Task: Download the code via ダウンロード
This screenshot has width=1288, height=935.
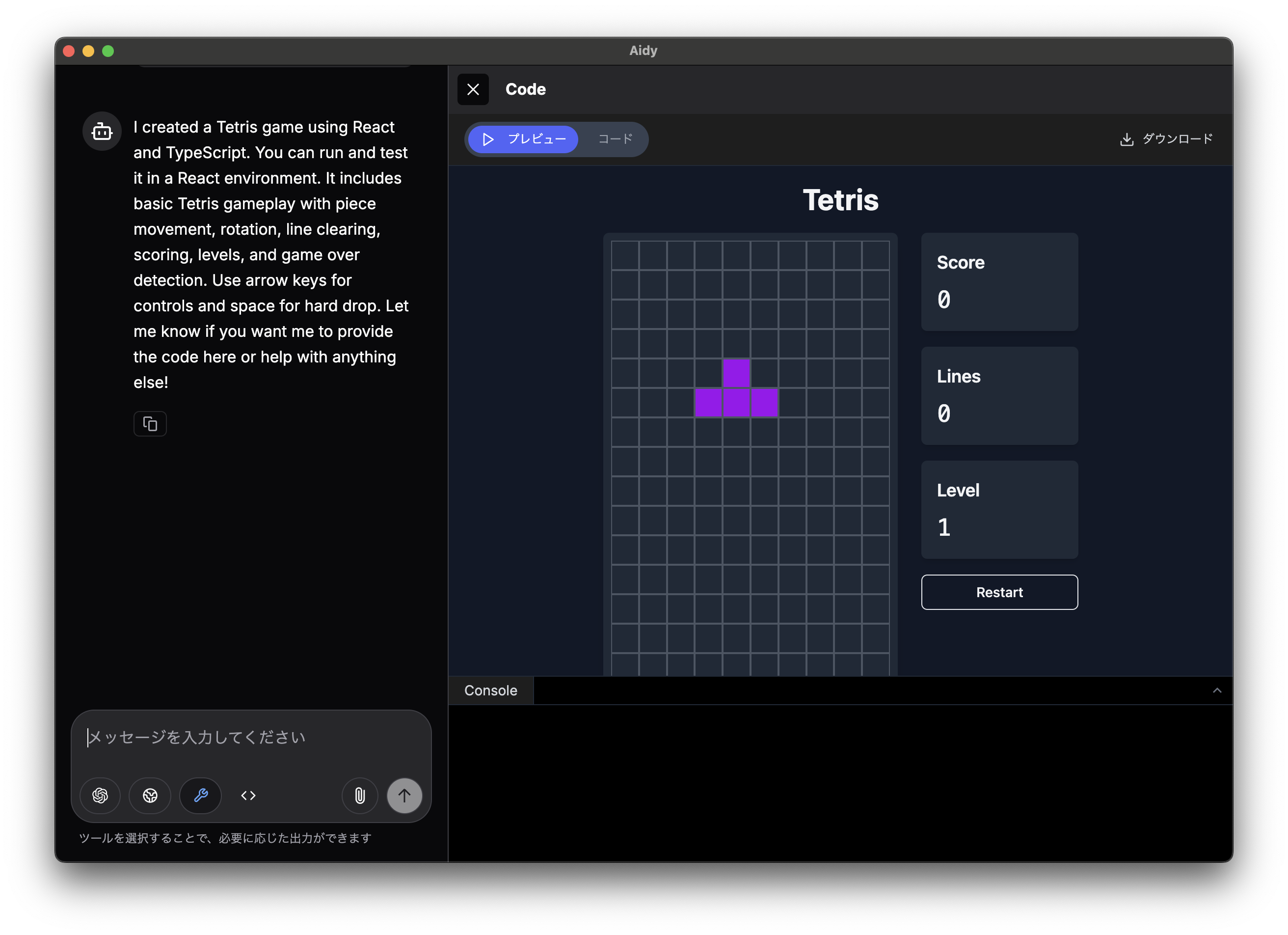Action: click(1166, 139)
